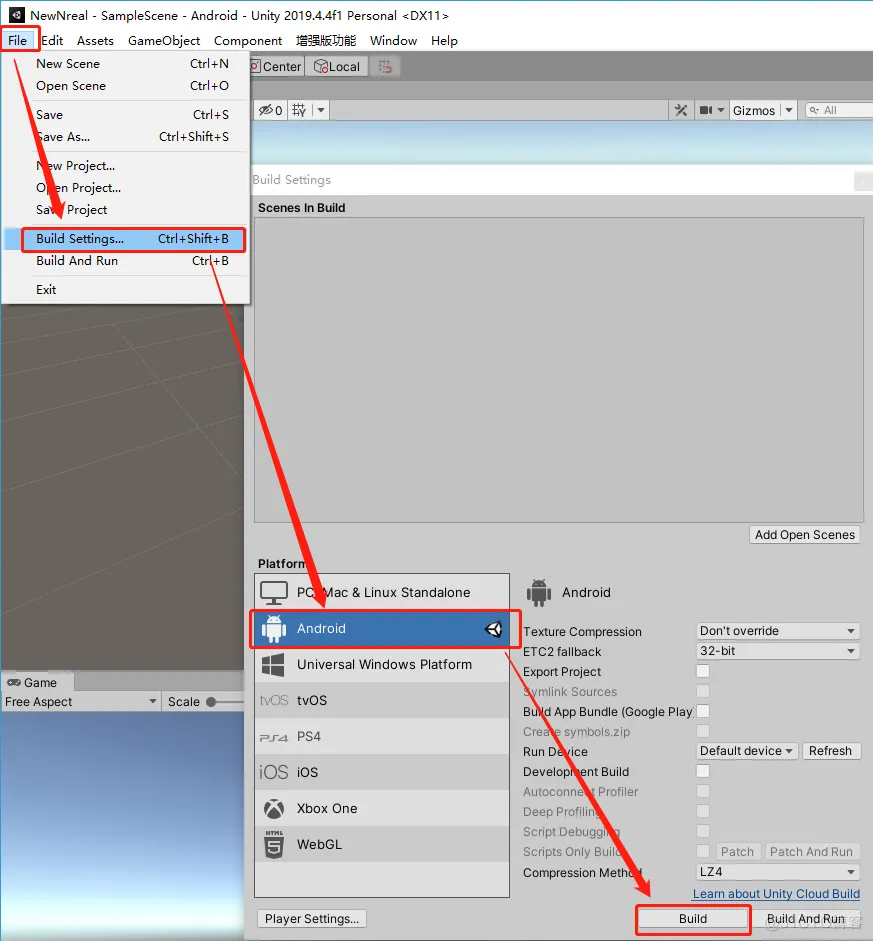Click Add Open Scenes button
This screenshot has width=873, height=941.
point(805,535)
